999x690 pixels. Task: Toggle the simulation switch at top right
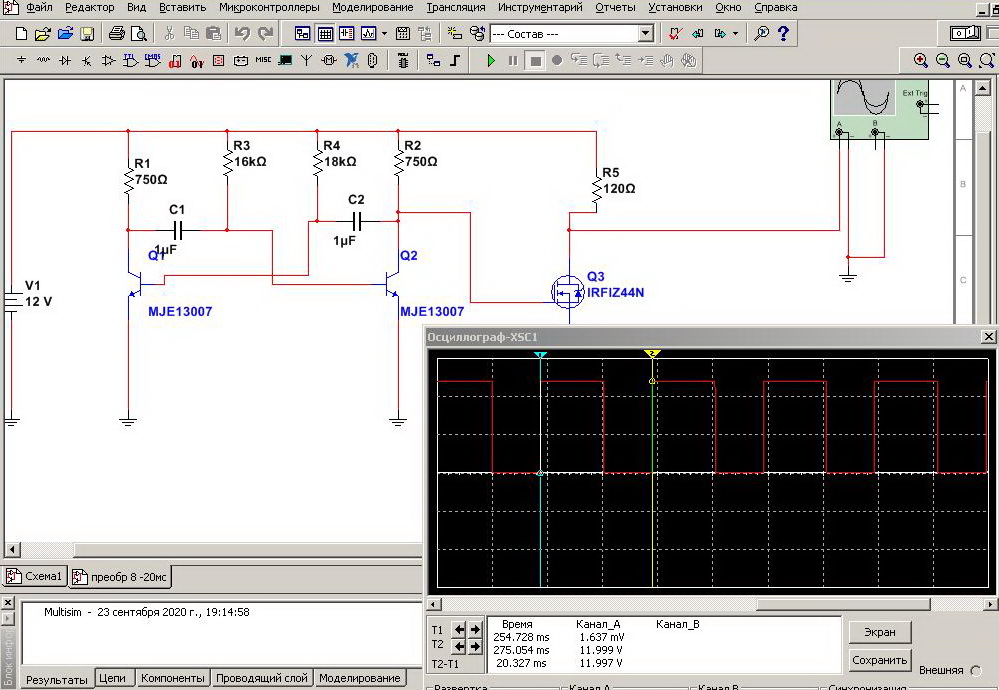(966, 34)
